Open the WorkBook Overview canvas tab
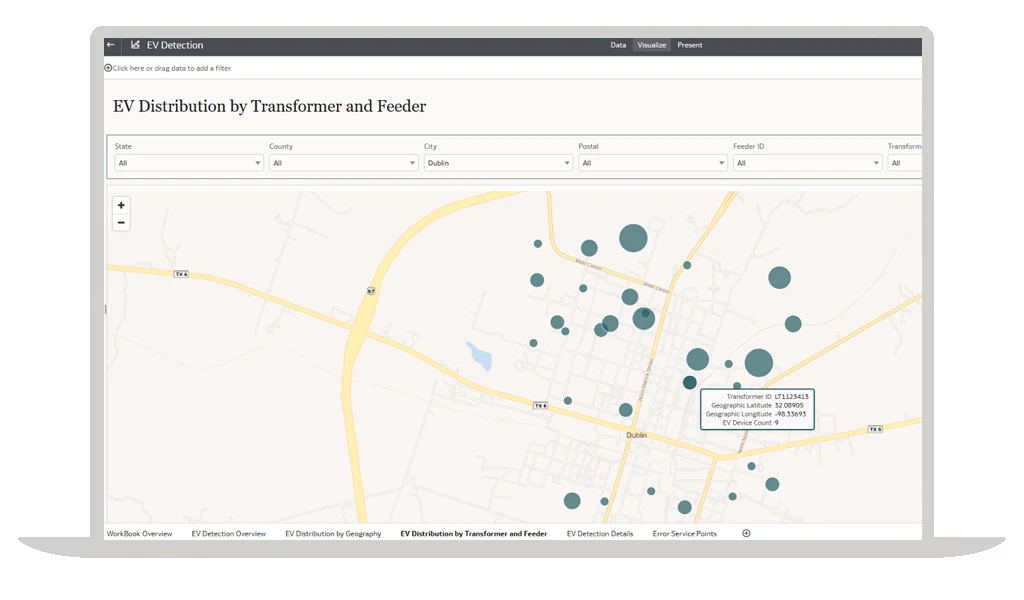 click(x=140, y=534)
